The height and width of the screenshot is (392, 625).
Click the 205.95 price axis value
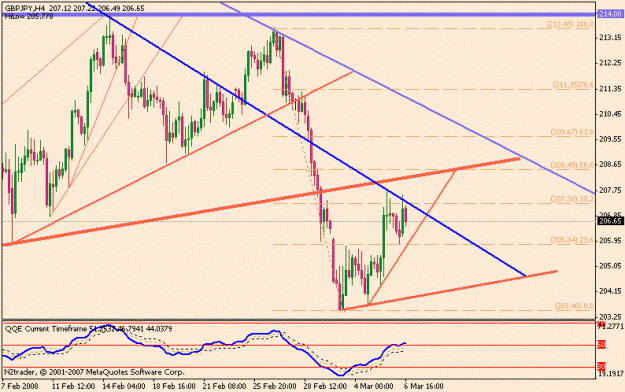click(610, 240)
